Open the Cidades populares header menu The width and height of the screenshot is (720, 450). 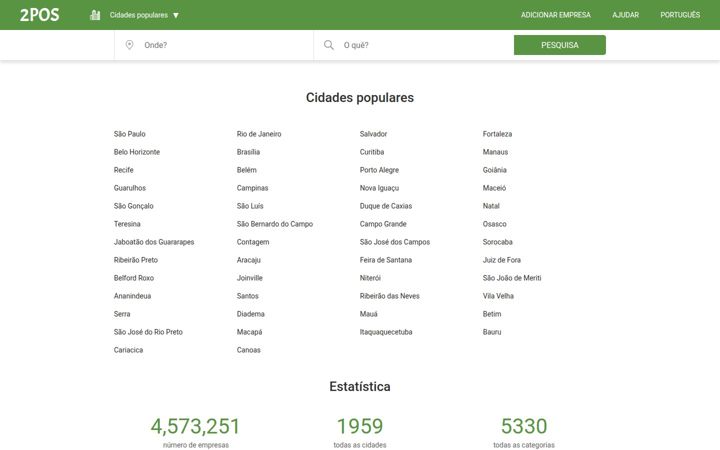[139, 15]
